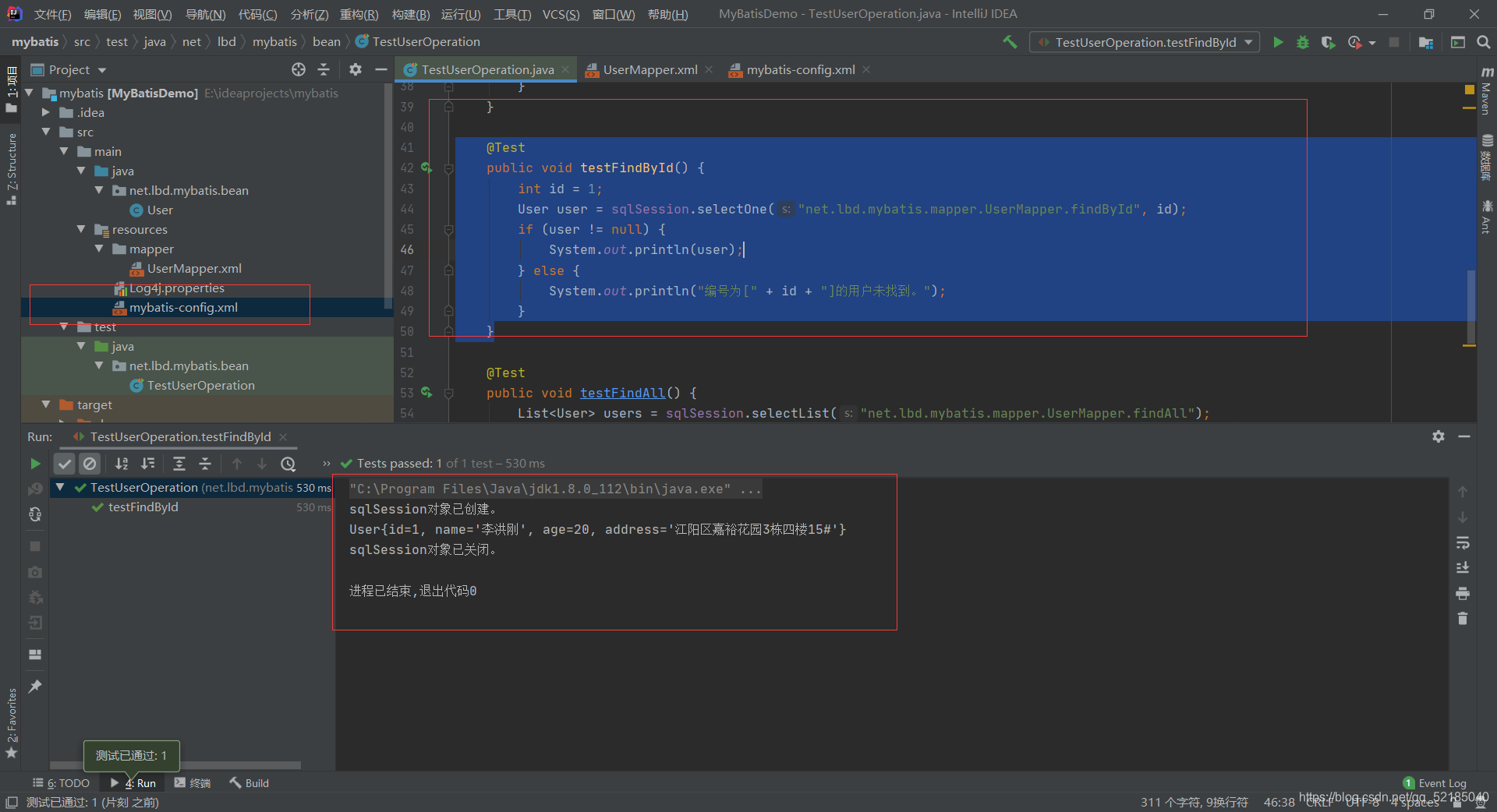Image resolution: width=1497 pixels, height=812 pixels.
Task: Toggle the Favorites tool window stripe
Action: (x=12, y=723)
